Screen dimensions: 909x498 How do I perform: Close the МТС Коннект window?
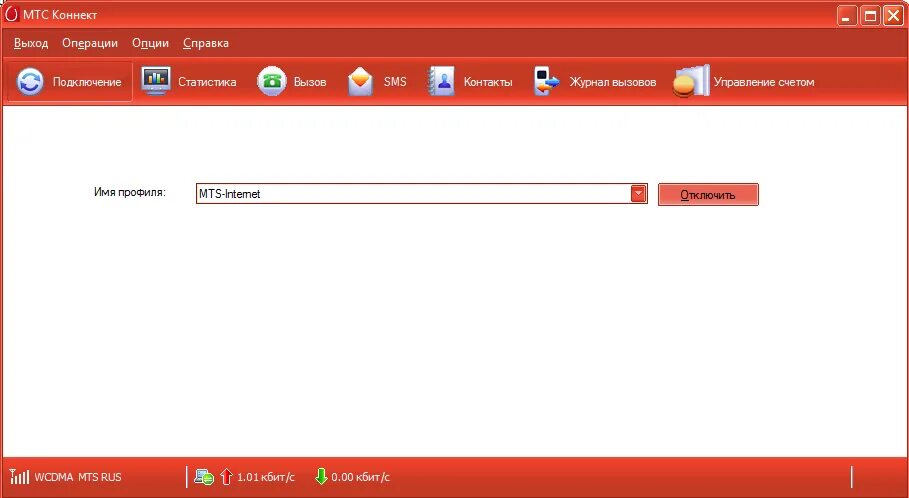tap(893, 16)
